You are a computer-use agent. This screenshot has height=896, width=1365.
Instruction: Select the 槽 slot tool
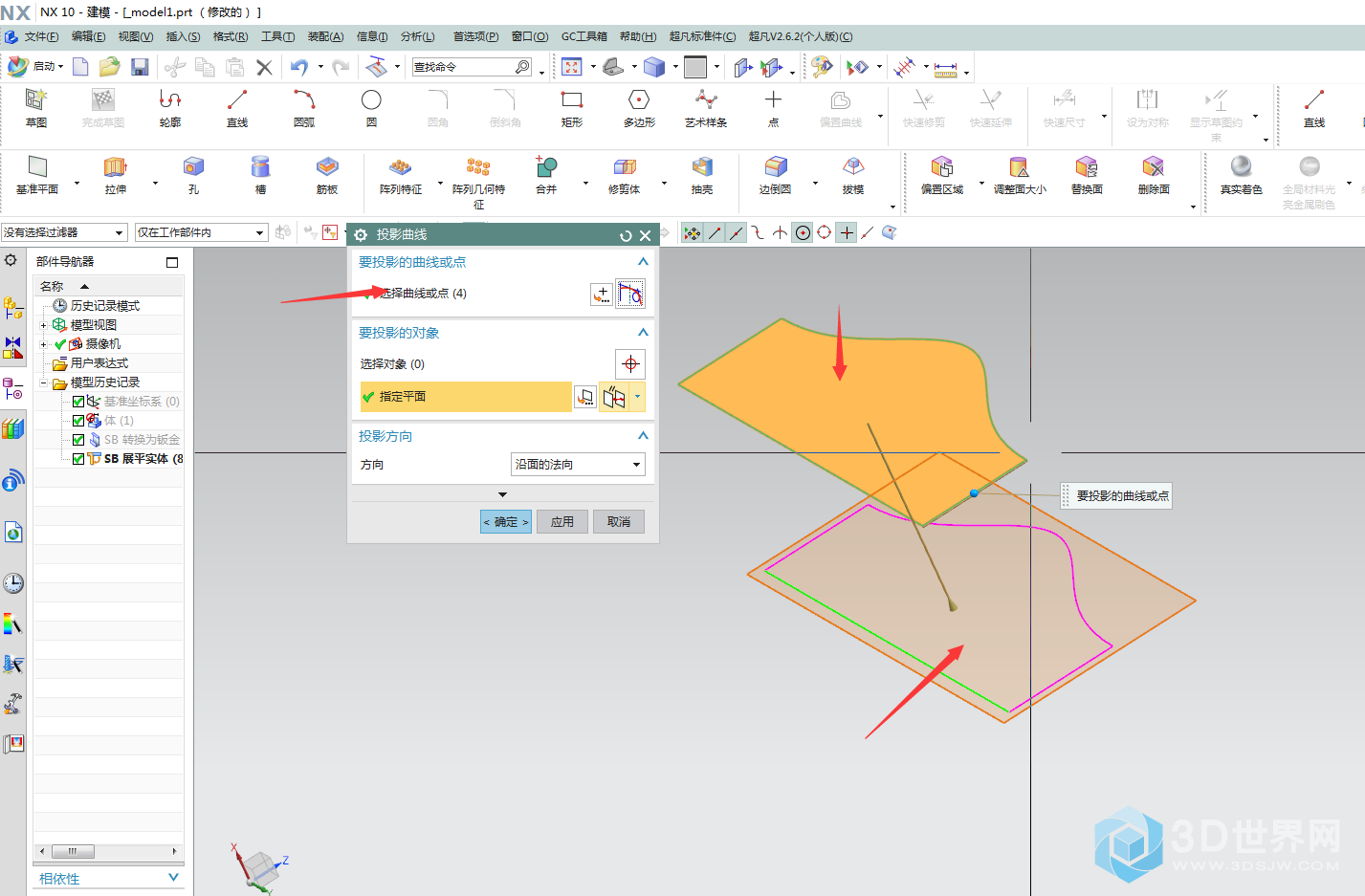(x=260, y=175)
